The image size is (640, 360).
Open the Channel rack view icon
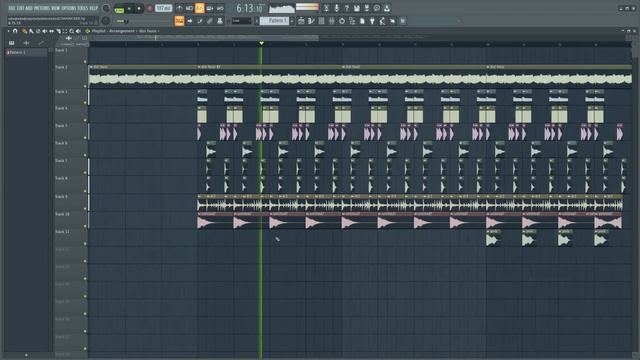click(321, 21)
